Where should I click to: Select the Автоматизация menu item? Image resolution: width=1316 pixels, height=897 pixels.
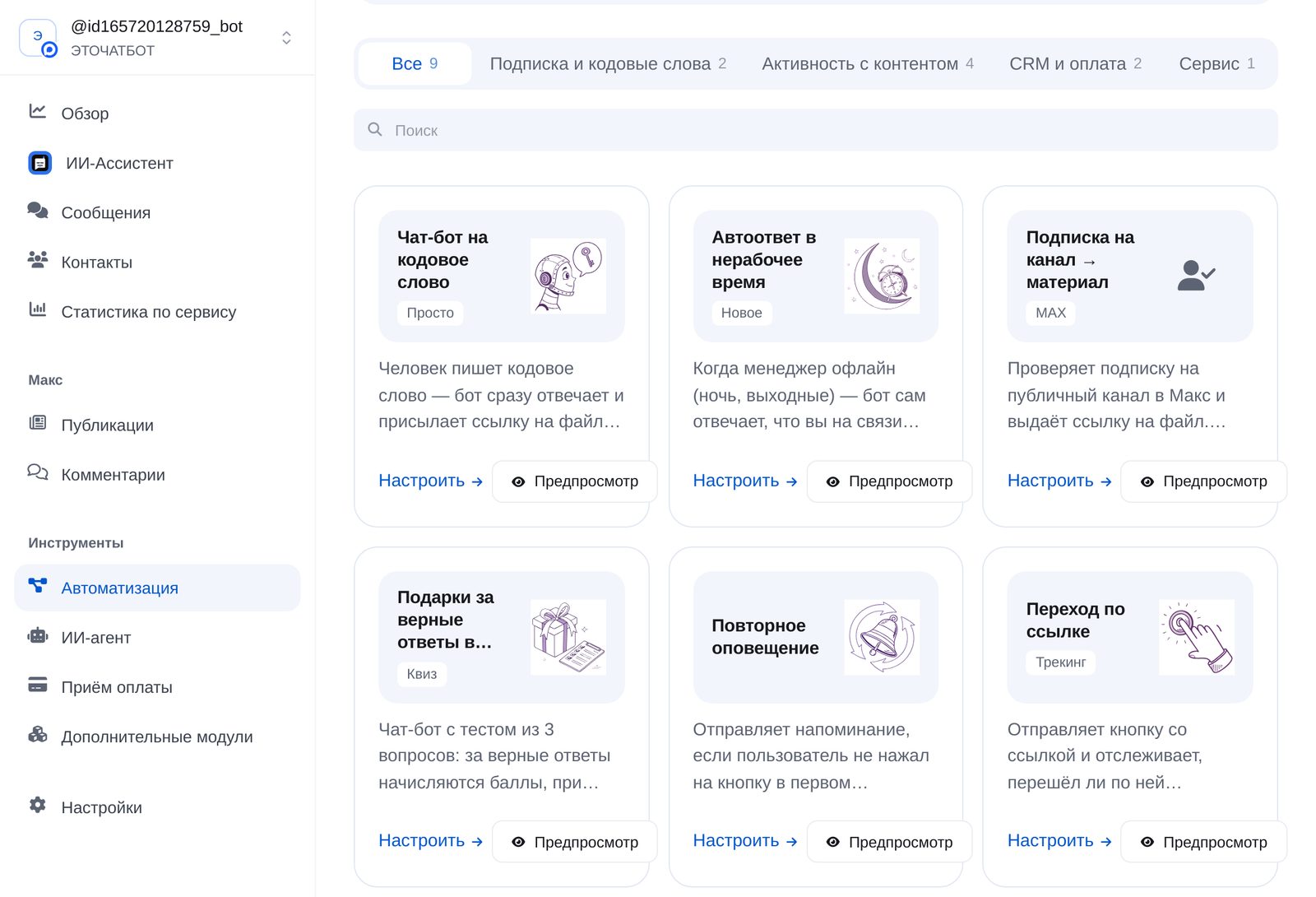tap(157, 588)
